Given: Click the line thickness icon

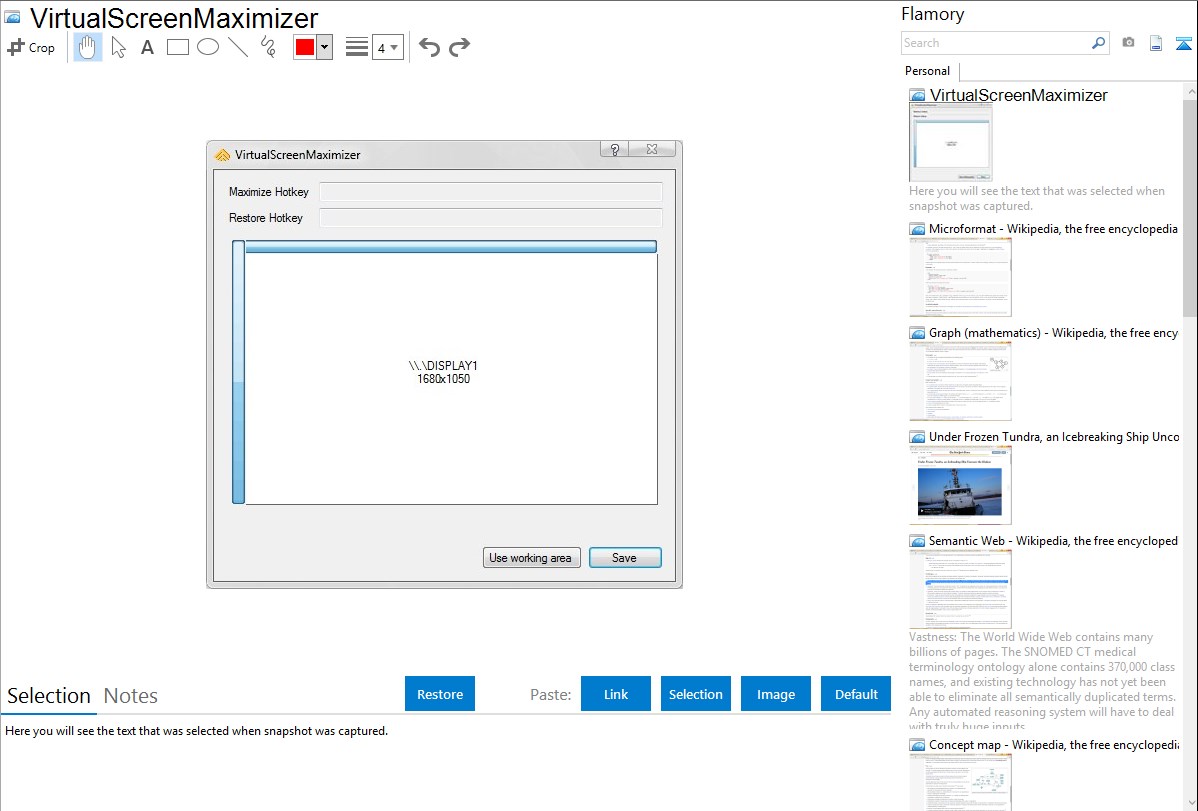Looking at the screenshot, I should 357,47.
